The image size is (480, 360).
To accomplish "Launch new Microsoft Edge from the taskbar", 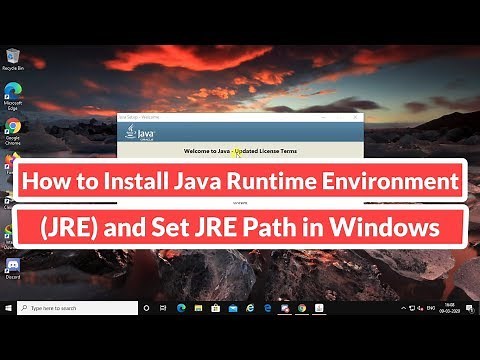I will 181,308.
